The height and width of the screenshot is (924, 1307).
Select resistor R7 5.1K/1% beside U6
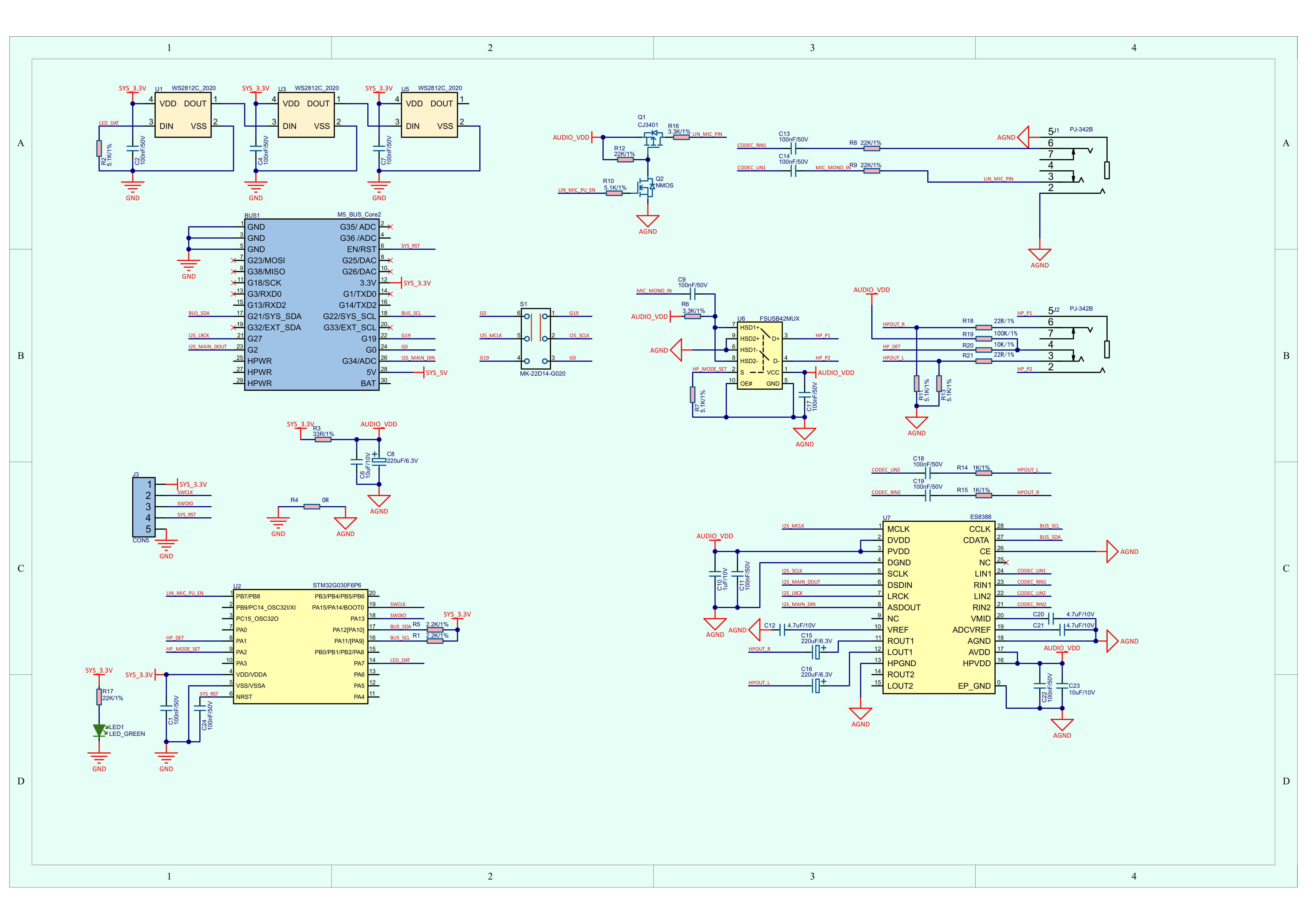[x=693, y=394]
